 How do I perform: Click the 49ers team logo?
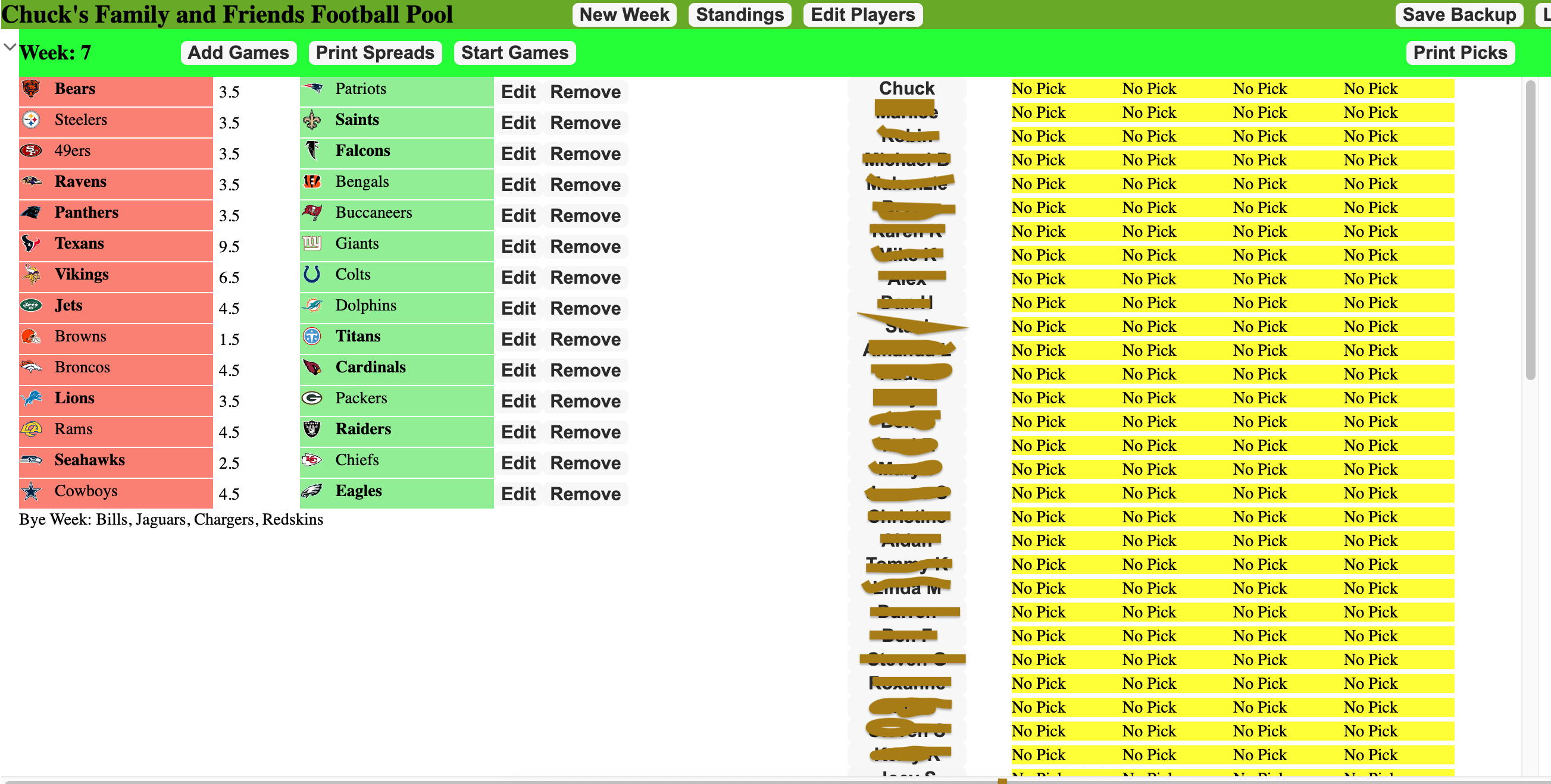coord(32,150)
